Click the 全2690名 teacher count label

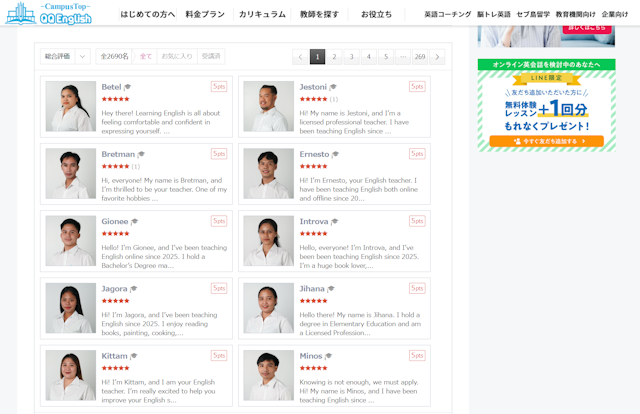point(114,56)
